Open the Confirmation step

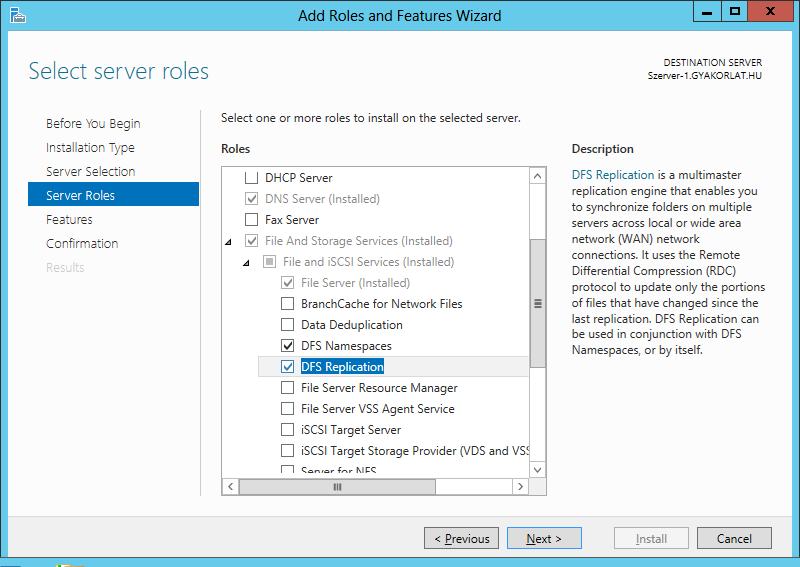point(82,243)
